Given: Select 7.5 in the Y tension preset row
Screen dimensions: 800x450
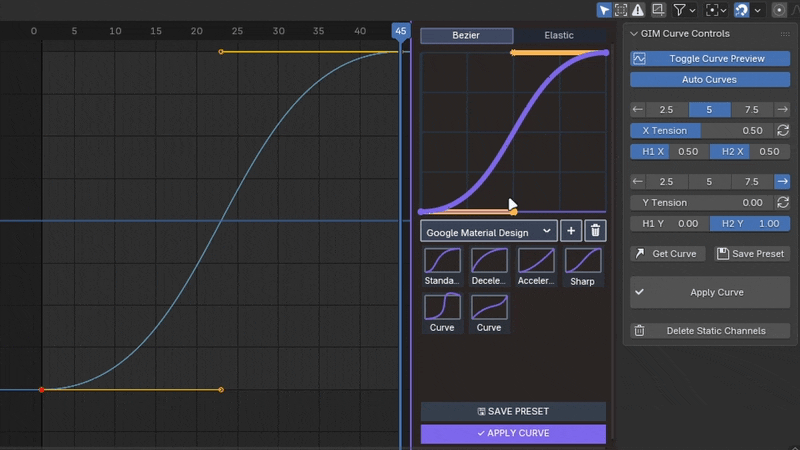Looking at the screenshot, I should pyautogui.click(x=752, y=182).
